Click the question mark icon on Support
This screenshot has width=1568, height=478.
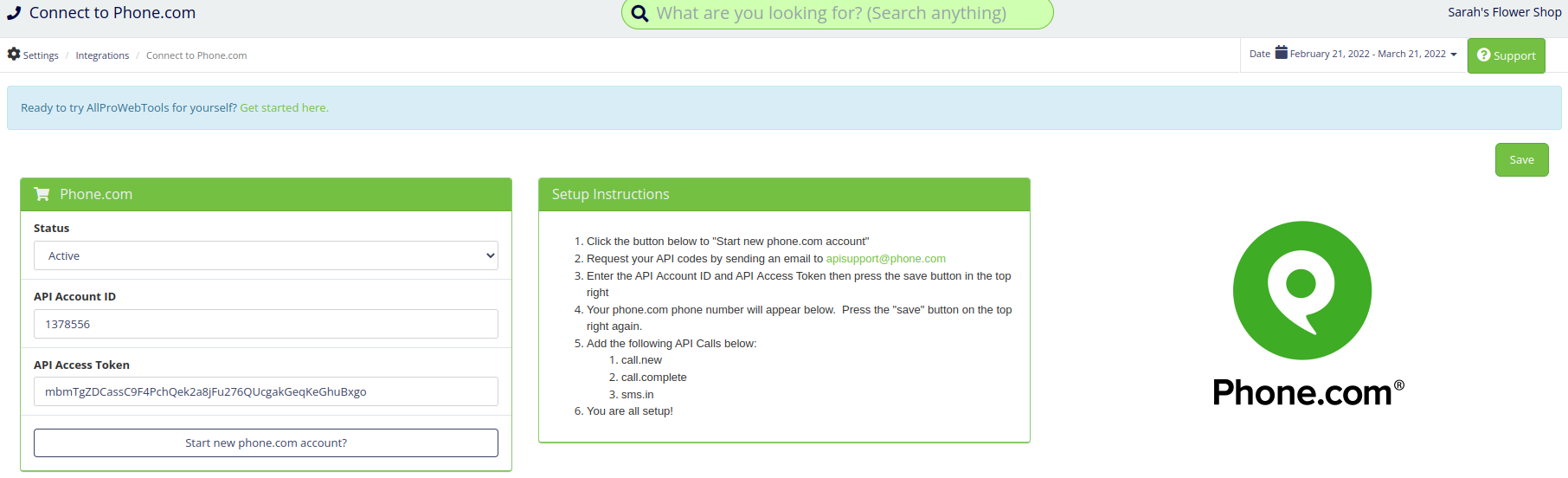pyautogui.click(x=1484, y=55)
